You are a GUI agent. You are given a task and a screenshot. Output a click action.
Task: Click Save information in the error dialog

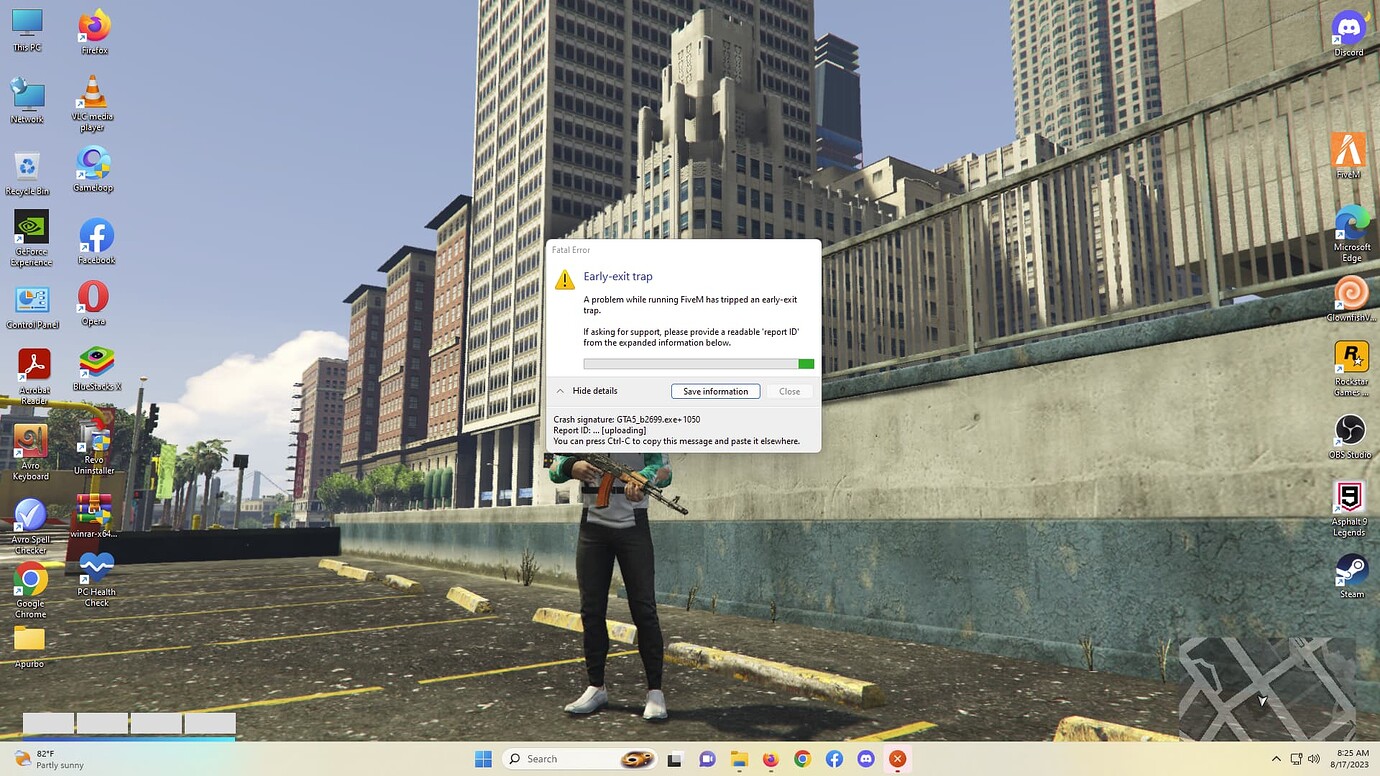pos(714,391)
